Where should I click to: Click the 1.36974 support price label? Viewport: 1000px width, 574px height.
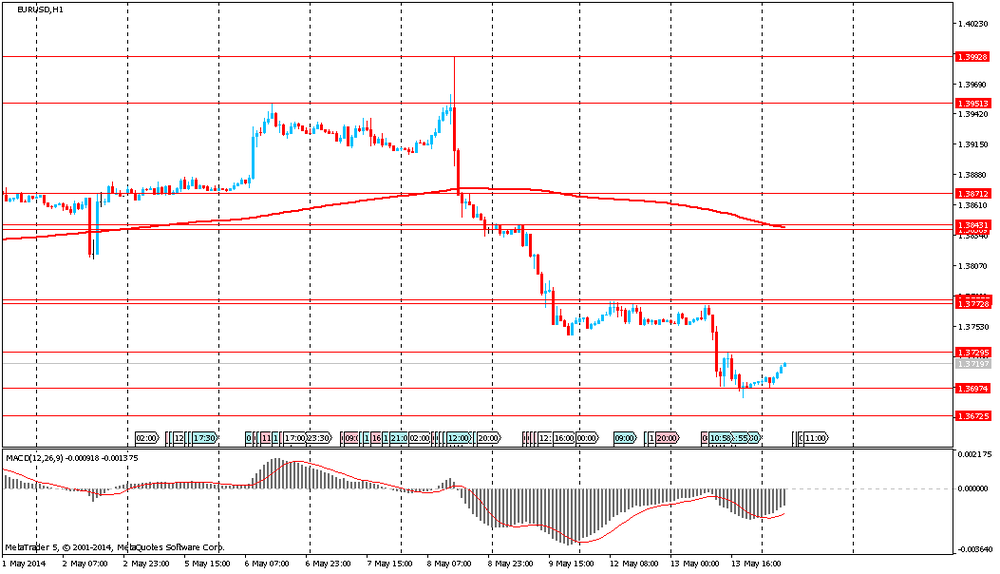point(972,388)
